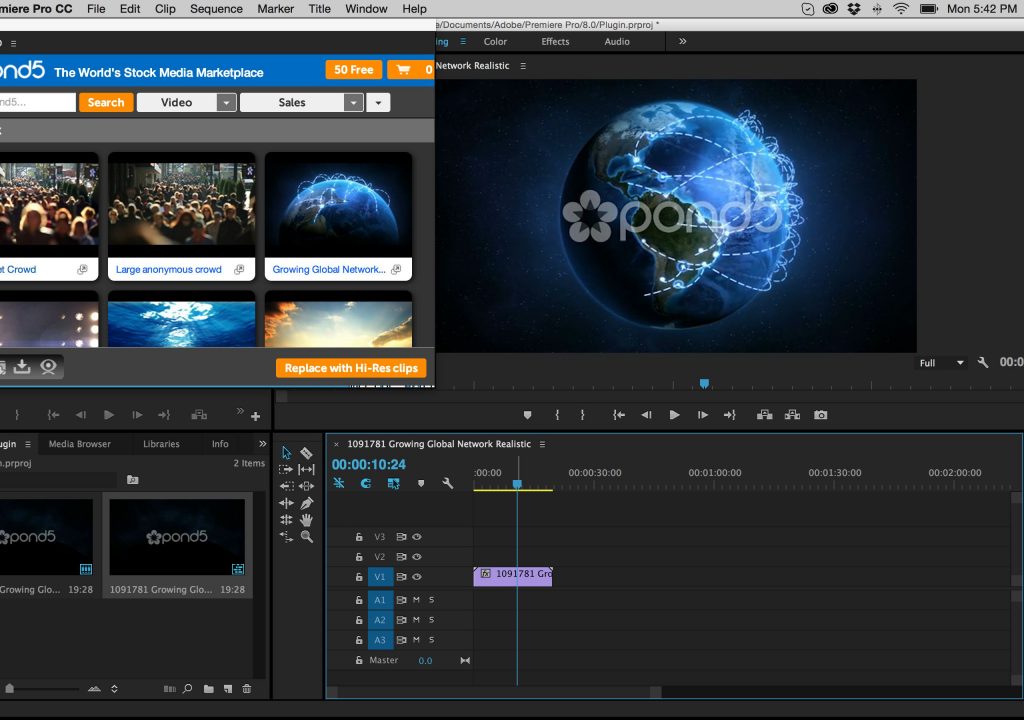Open the Large anonymous crowd link
Screen dimensions: 1024x720
[x=168, y=269]
